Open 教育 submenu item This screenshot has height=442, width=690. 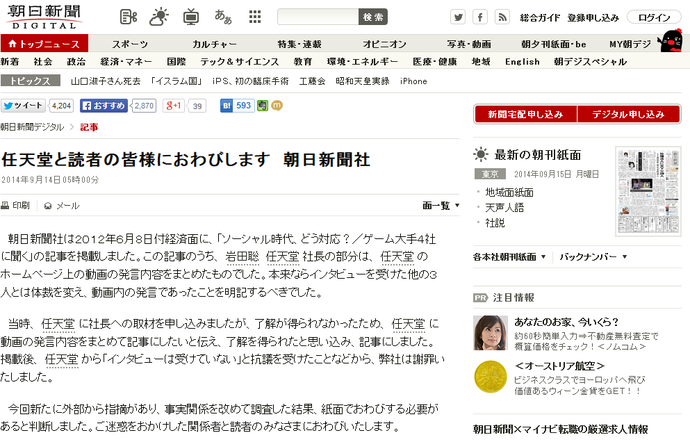[x=303, y=62]
